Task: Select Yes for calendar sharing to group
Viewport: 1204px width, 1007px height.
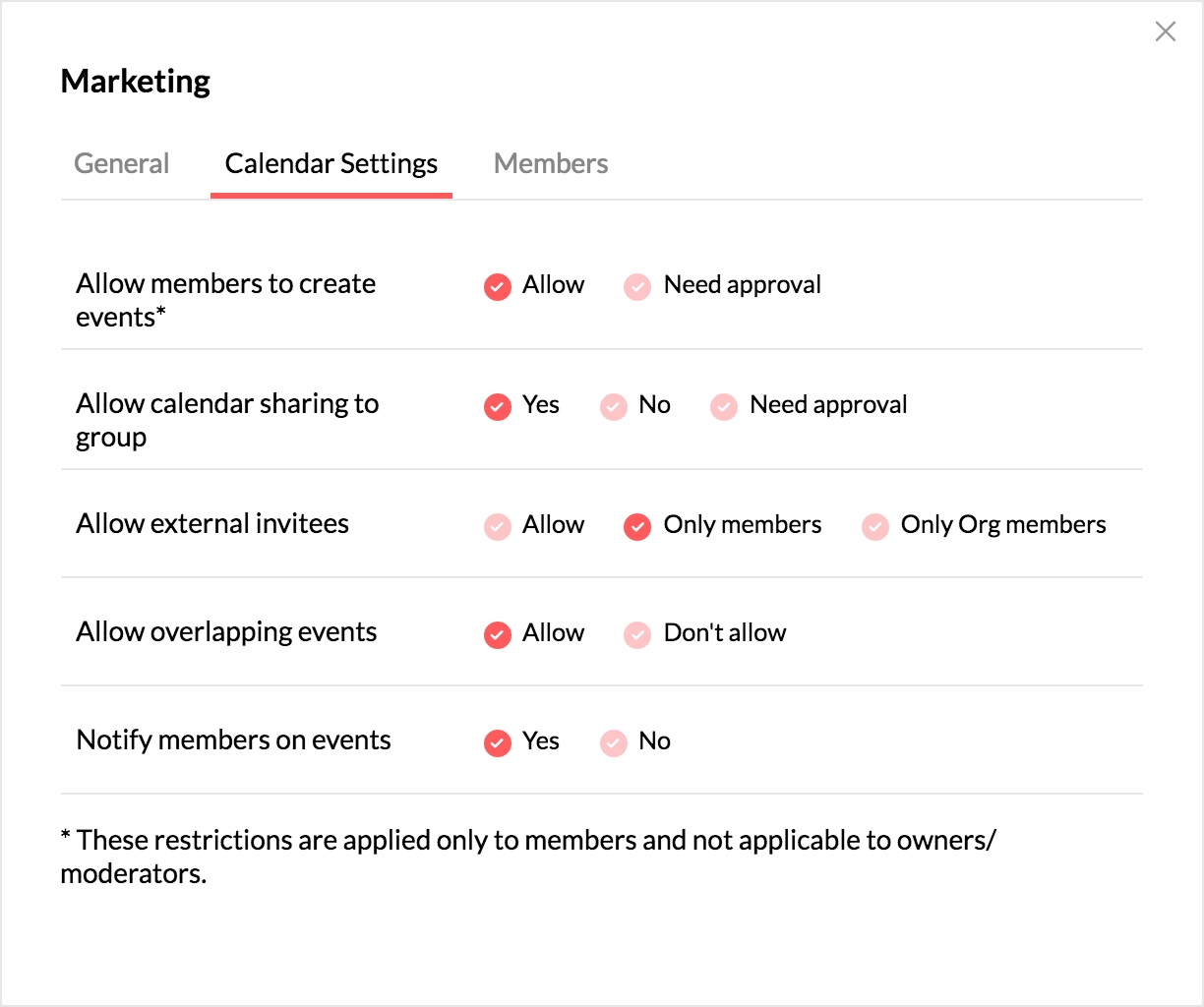Action: point(498,407)
